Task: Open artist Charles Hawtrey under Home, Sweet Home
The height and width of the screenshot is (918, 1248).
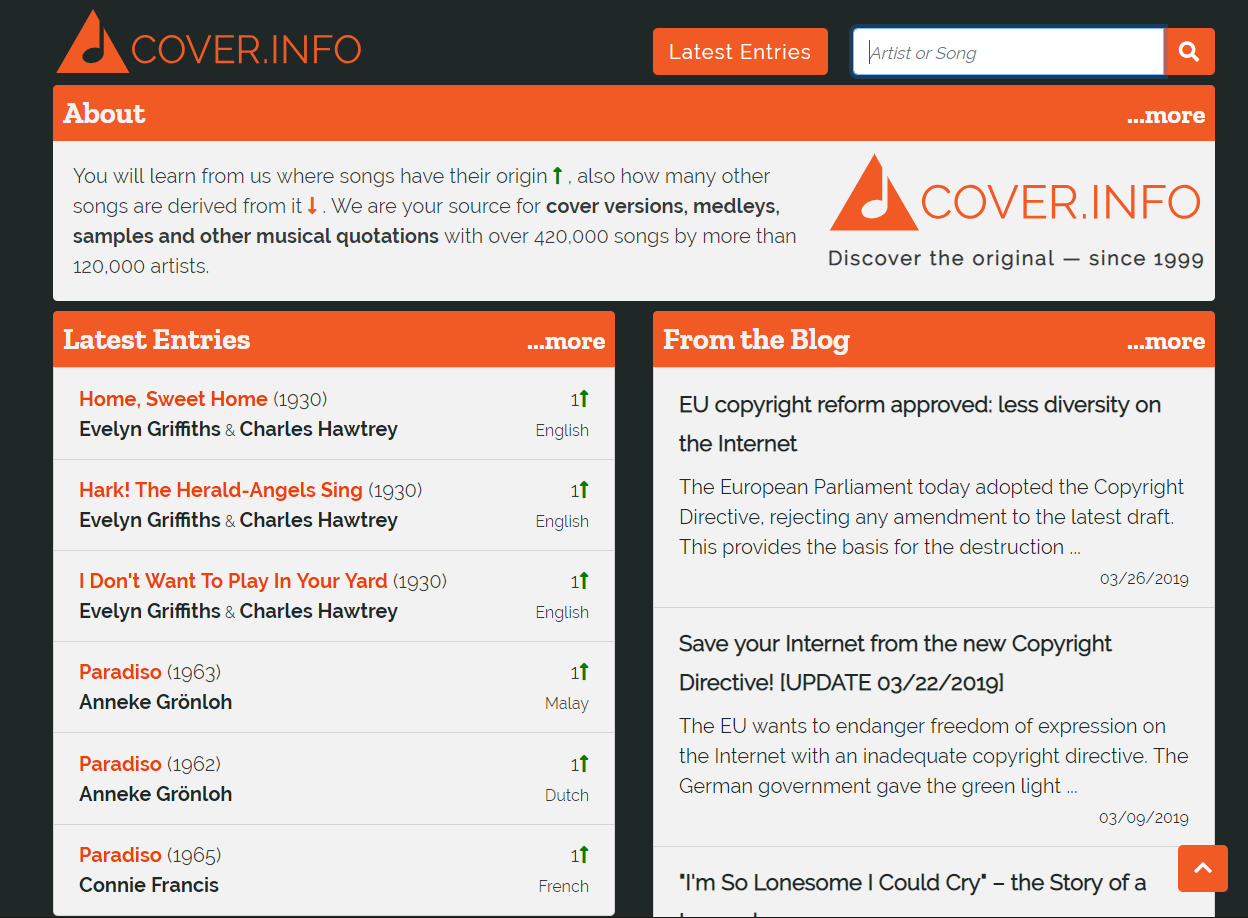Action: pos(319,429)
